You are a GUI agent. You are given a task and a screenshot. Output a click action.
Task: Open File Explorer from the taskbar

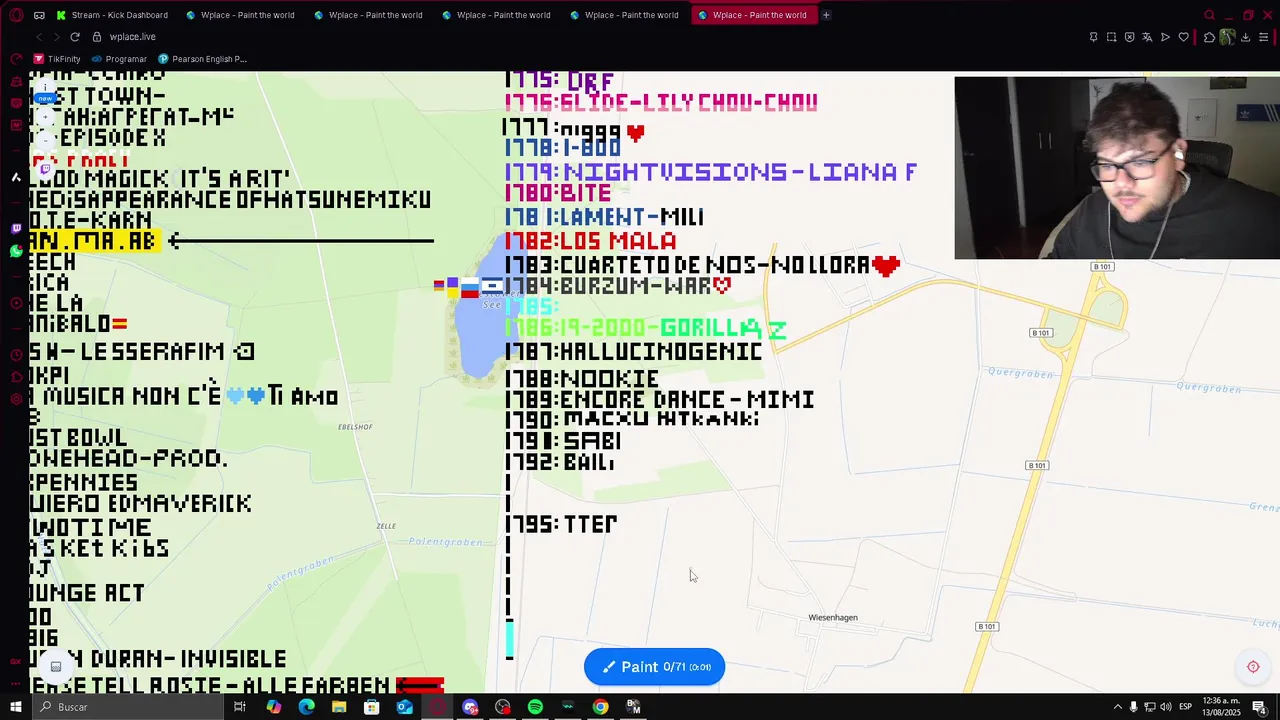(x=339, y=707)
